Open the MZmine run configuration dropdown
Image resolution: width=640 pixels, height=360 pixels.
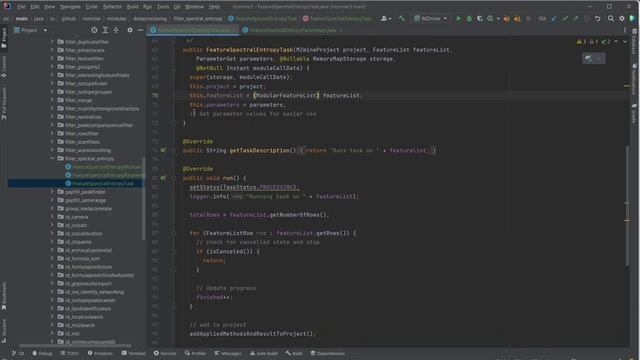[431, 18]
